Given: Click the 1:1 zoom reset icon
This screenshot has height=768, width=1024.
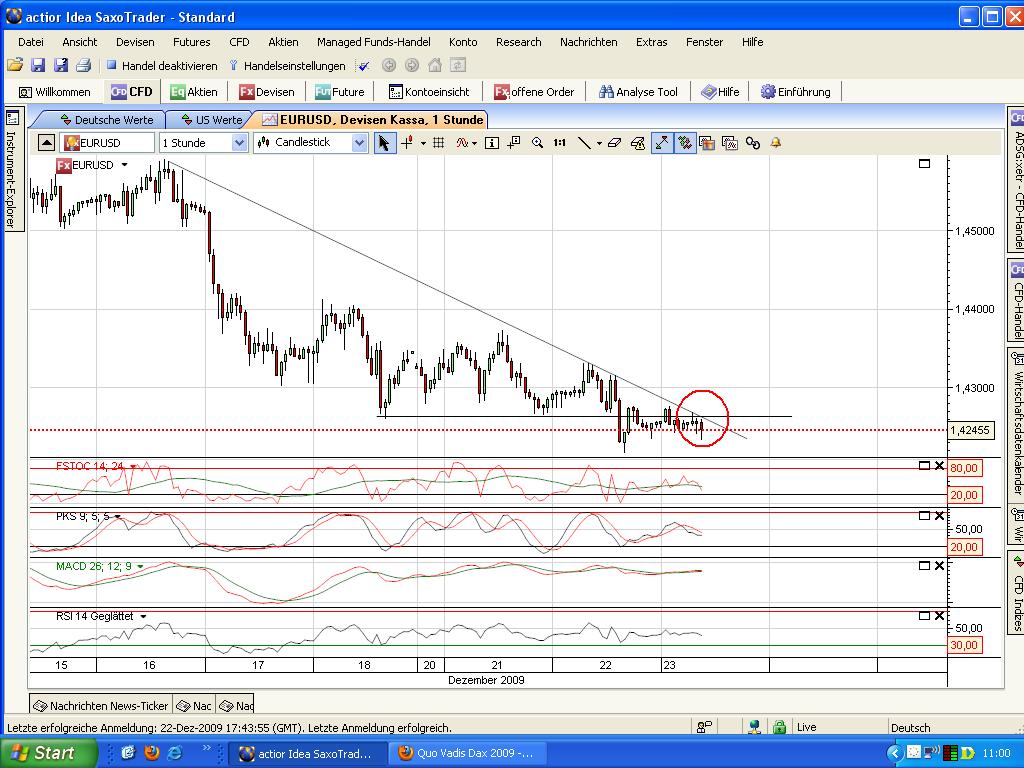Looking at the screenshot, I should (x=559, y=143).
